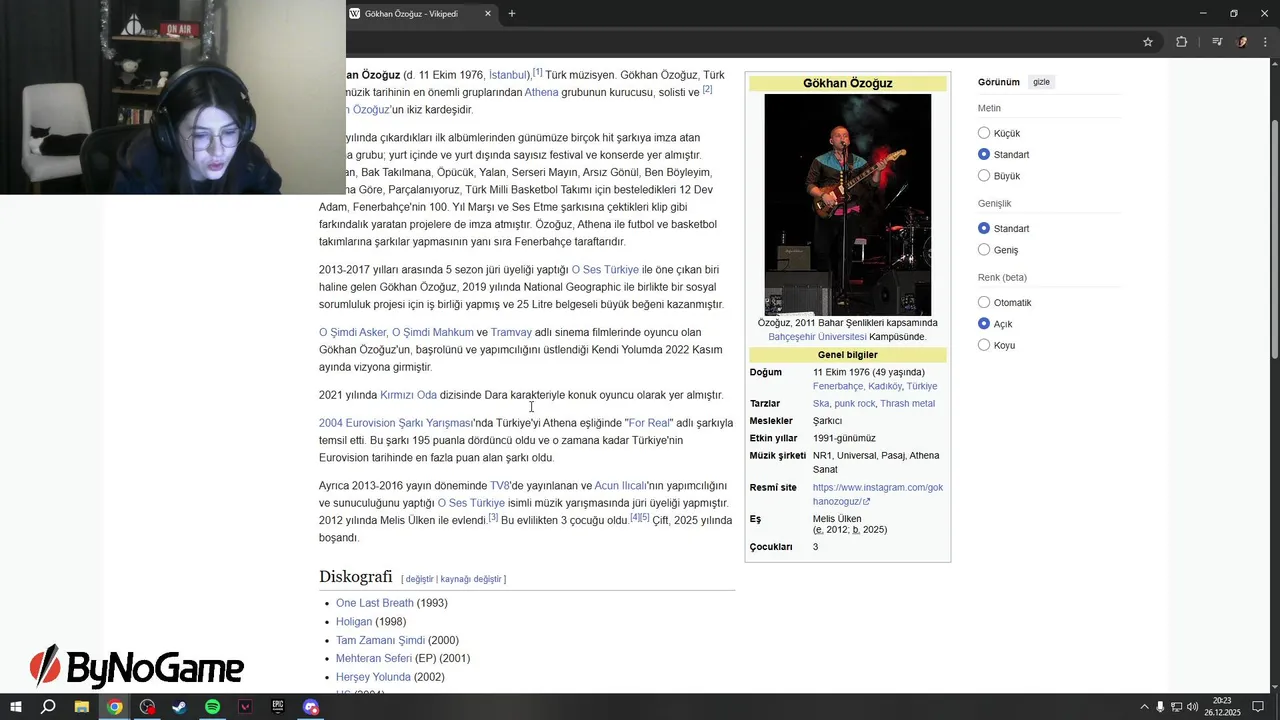Viewport: 1280px width, 720px height.
Task: Open the Kırmızı Oda link
Action: (408, 395)
